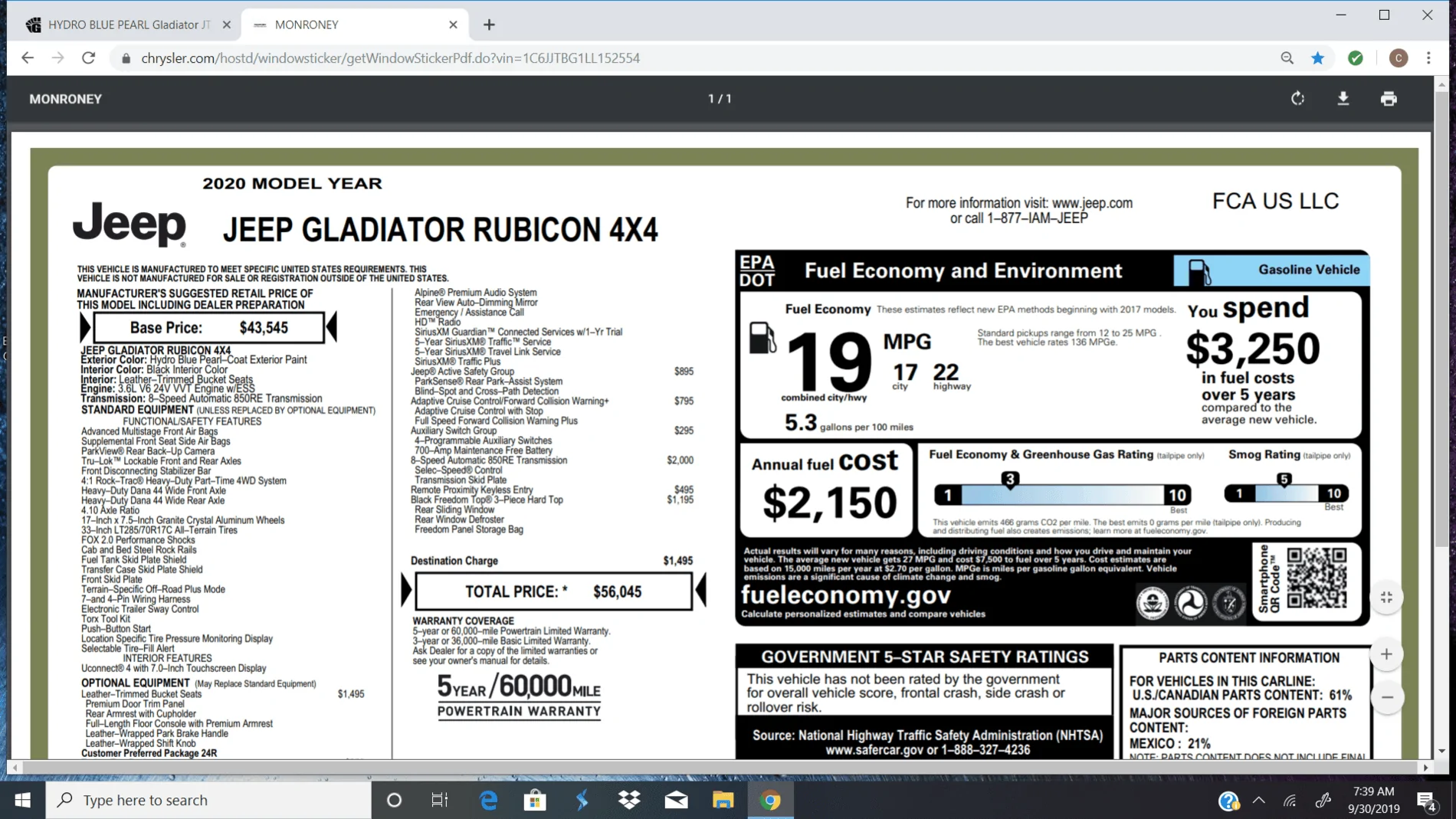
Task: Rotate the PDF clockwise
Action: pyautogui.click(x=1297, y=99)
